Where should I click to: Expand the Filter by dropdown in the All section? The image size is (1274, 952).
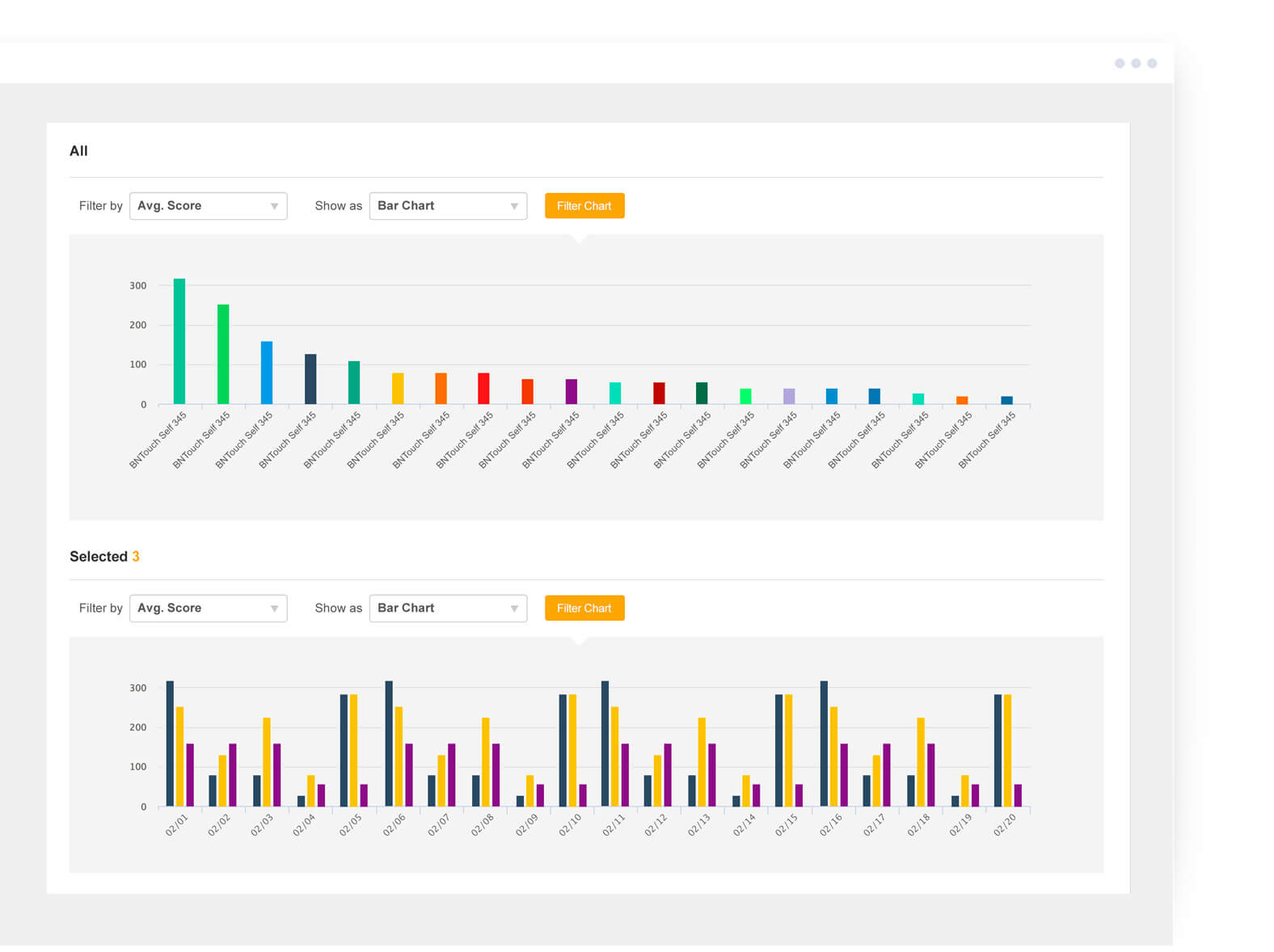(208, 206)
